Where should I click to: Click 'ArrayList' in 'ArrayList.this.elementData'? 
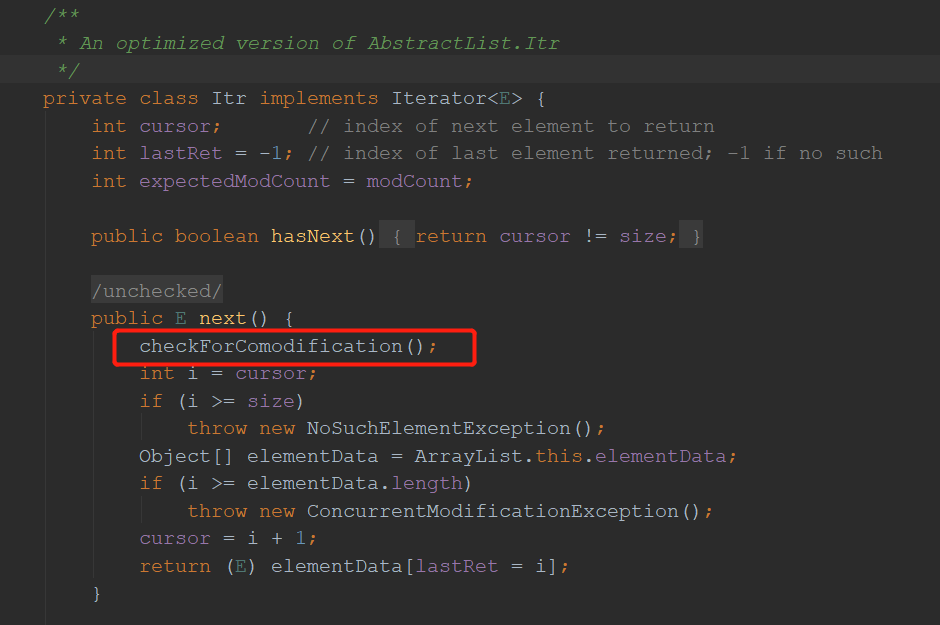[x=468, y=456]
